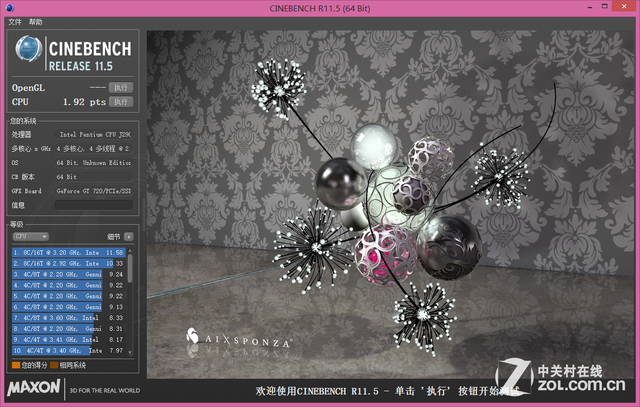Run the OpenGL test with 执行 button
This screenshot has height=407, width=640.
point(121,88)
